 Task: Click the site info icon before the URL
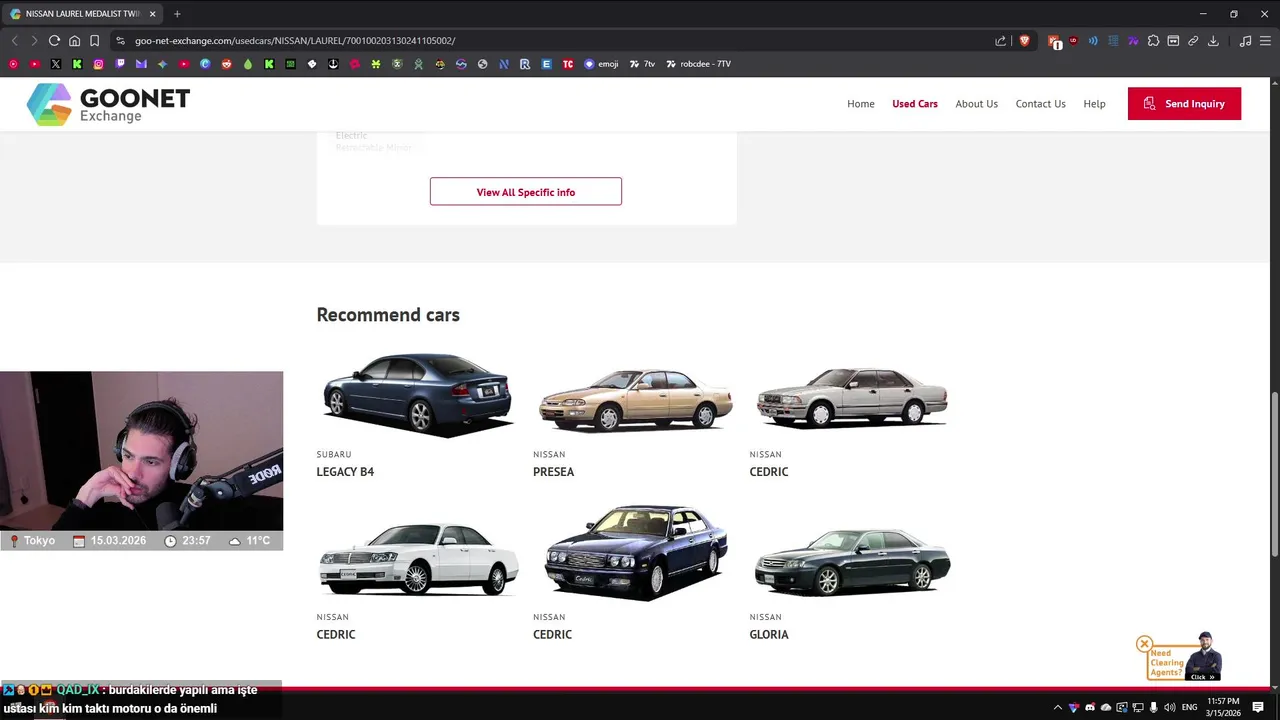click(120, 41)
